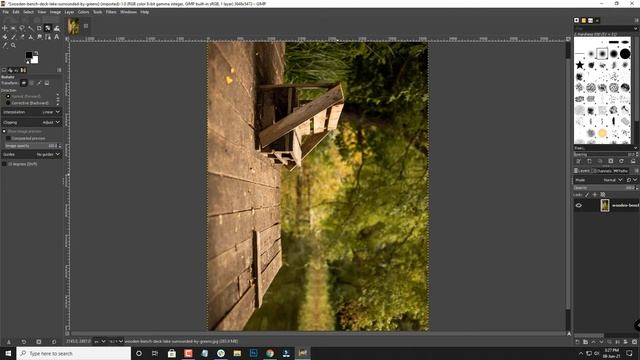This screenshot has height=360, width=640.
Task: Open the Windows menu
Action: pos(128,12)
